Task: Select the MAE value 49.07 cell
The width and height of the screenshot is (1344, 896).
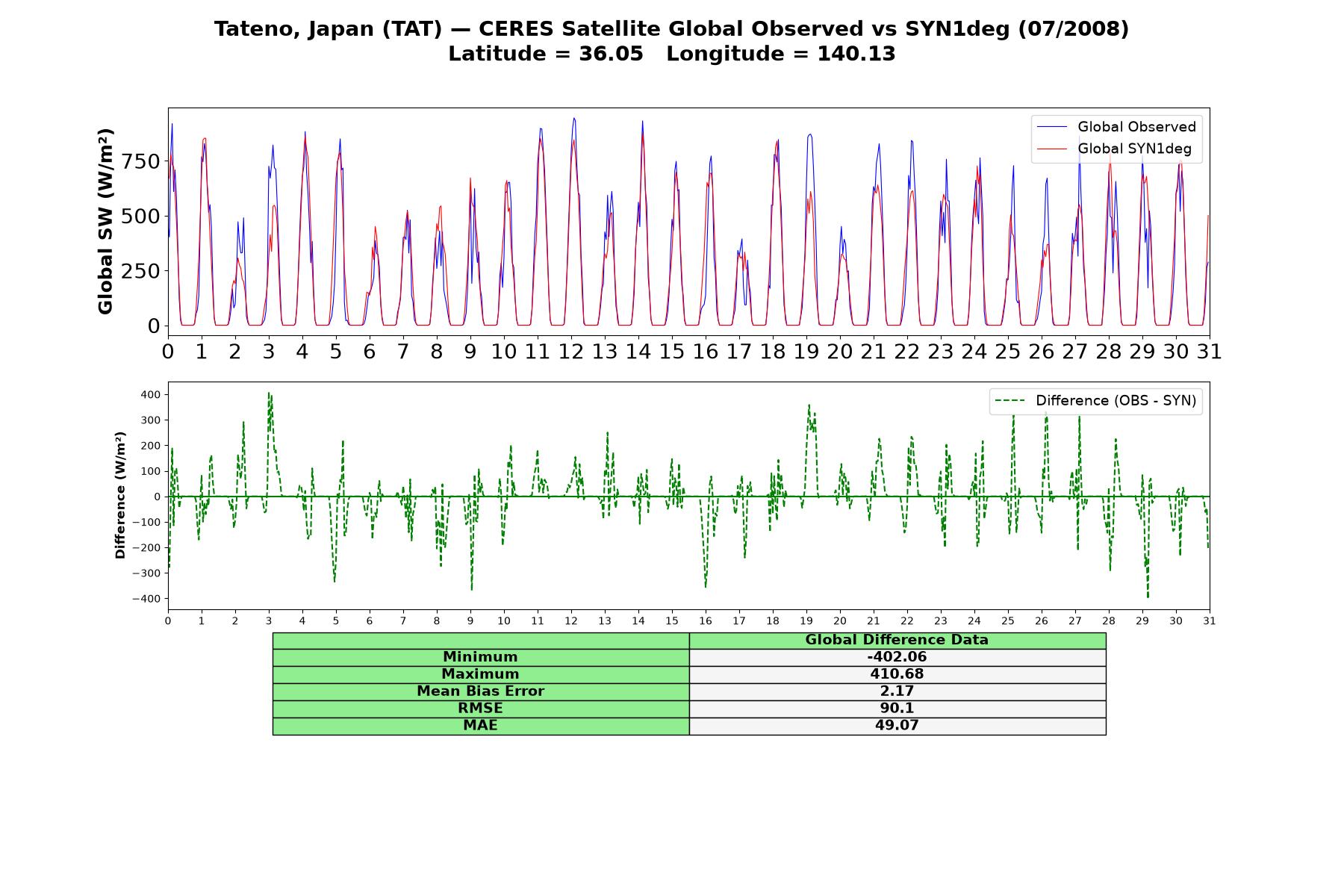Action: 897,726
